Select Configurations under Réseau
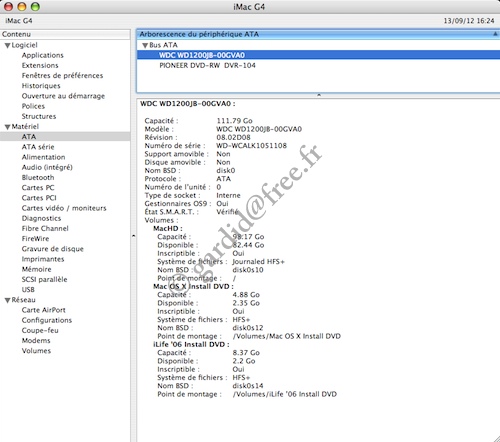 coord(47,320)
